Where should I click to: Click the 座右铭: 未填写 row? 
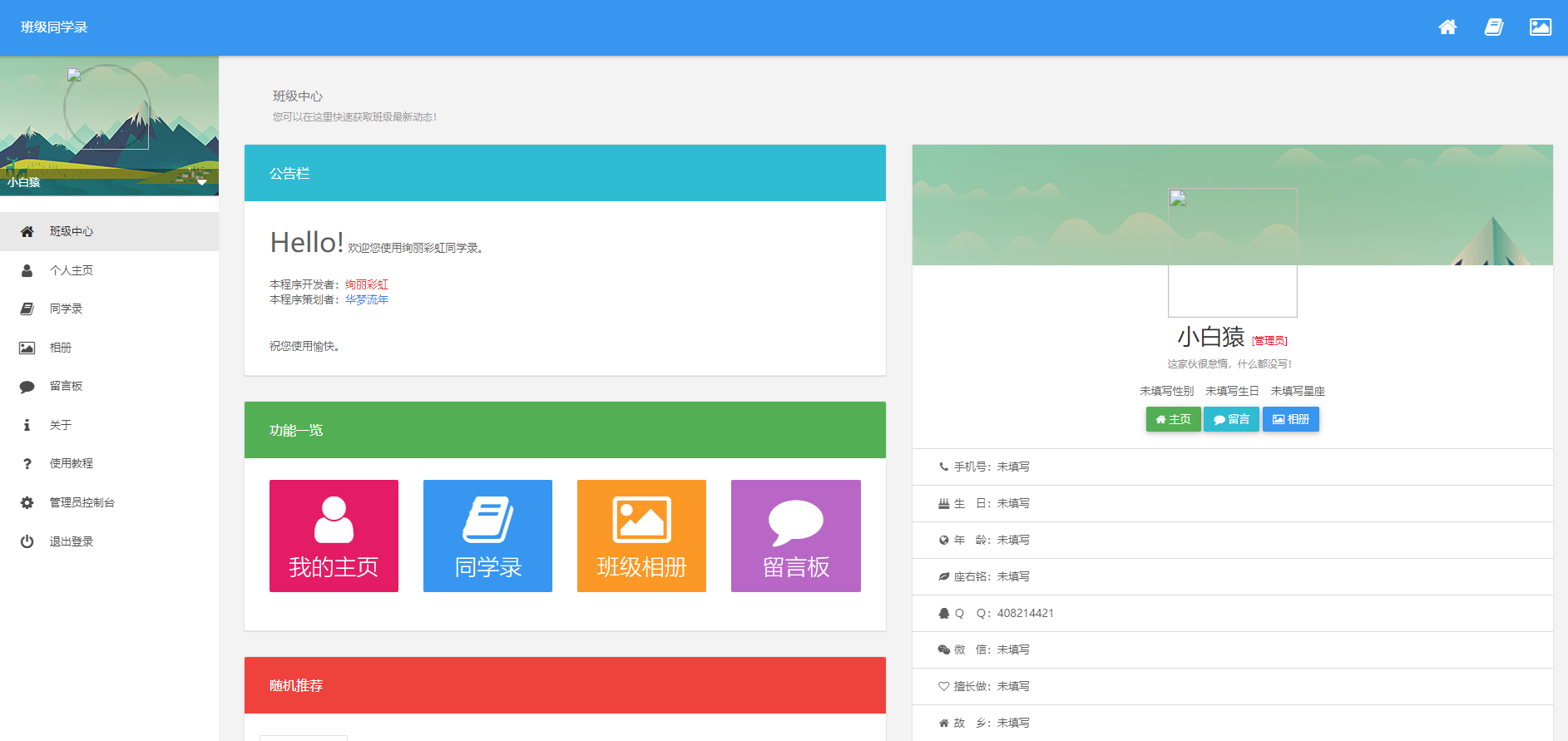(x=1233, y=576)
